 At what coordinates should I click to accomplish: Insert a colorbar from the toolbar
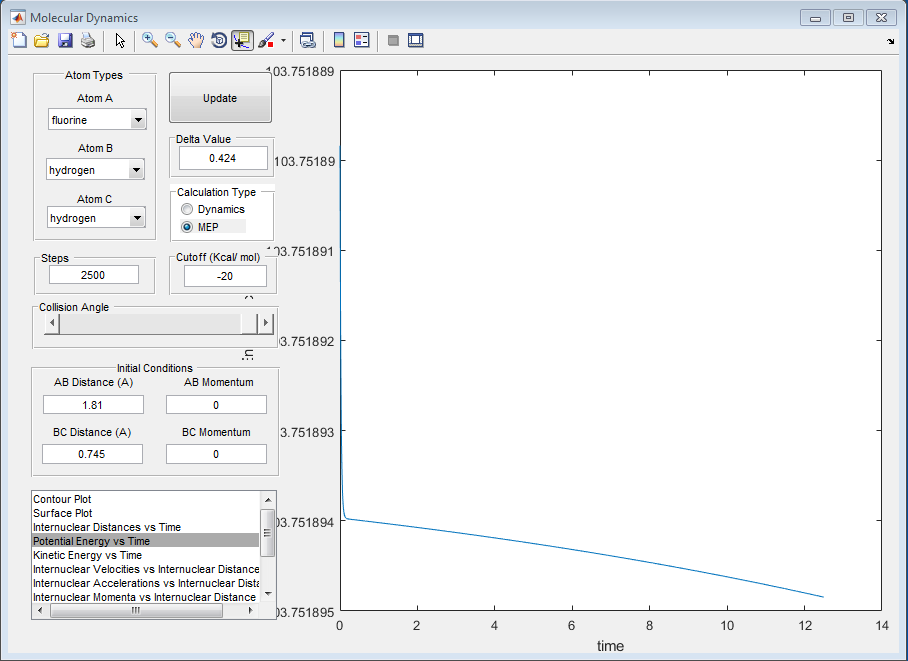(339, 40)
